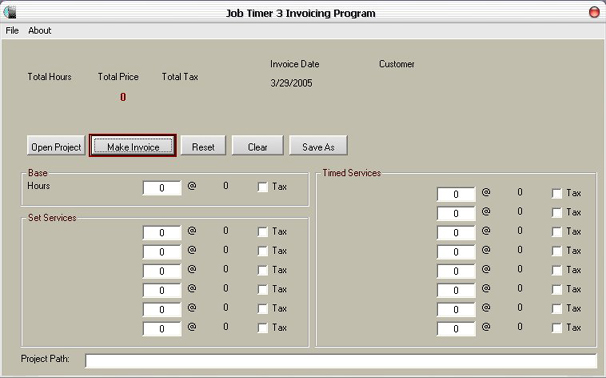Click fourth Timed Services quantity field
606x378 pixels.
tap(456, 252)
